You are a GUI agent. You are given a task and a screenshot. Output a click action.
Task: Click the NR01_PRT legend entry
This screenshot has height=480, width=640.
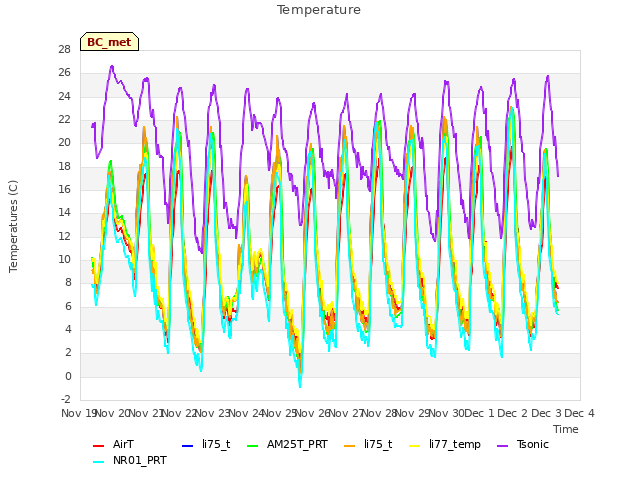click(x=130, y=460)
